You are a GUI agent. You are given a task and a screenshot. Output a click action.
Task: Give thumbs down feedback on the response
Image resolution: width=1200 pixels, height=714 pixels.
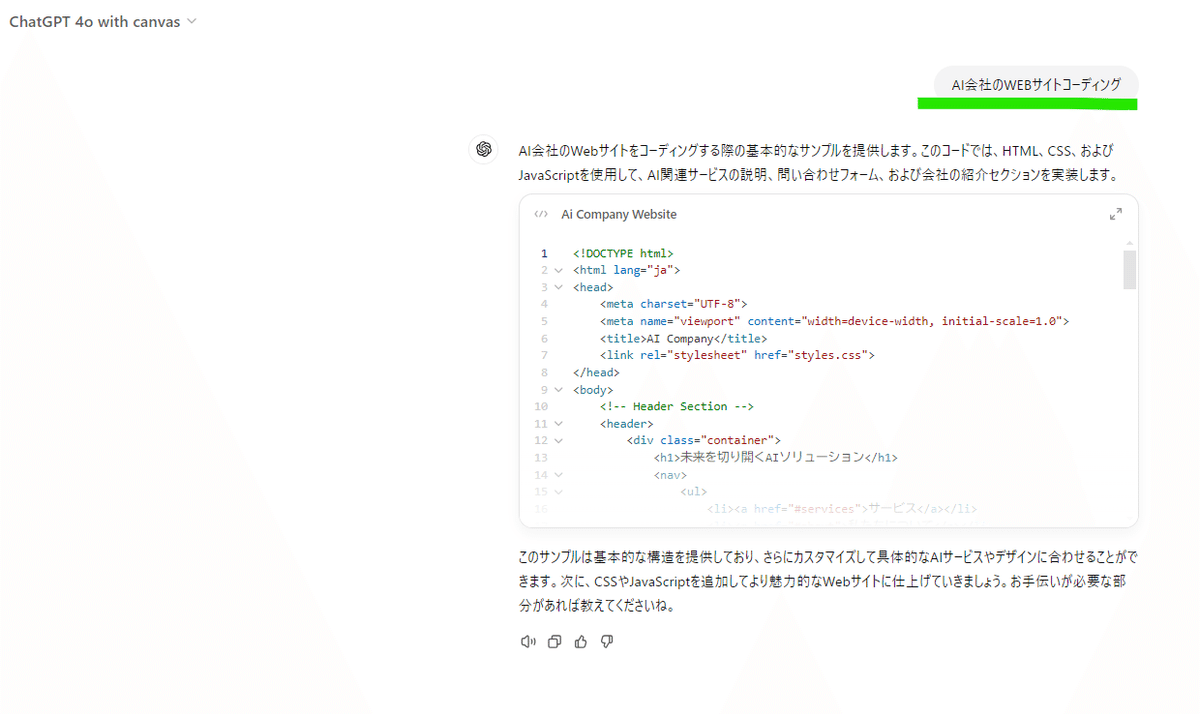pos(607,641)
